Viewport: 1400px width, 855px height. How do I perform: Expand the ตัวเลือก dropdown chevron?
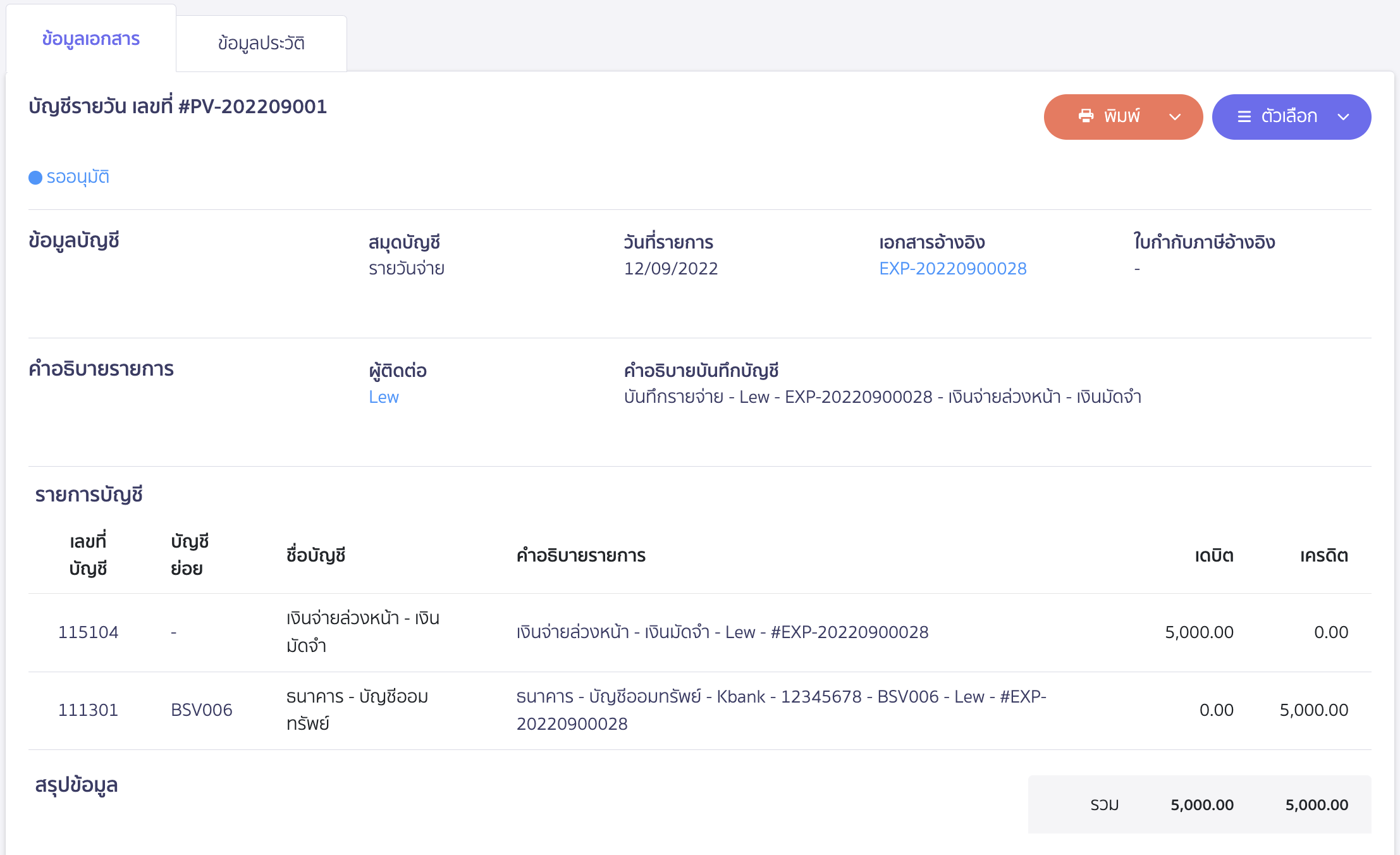[x=1343, y=117]
